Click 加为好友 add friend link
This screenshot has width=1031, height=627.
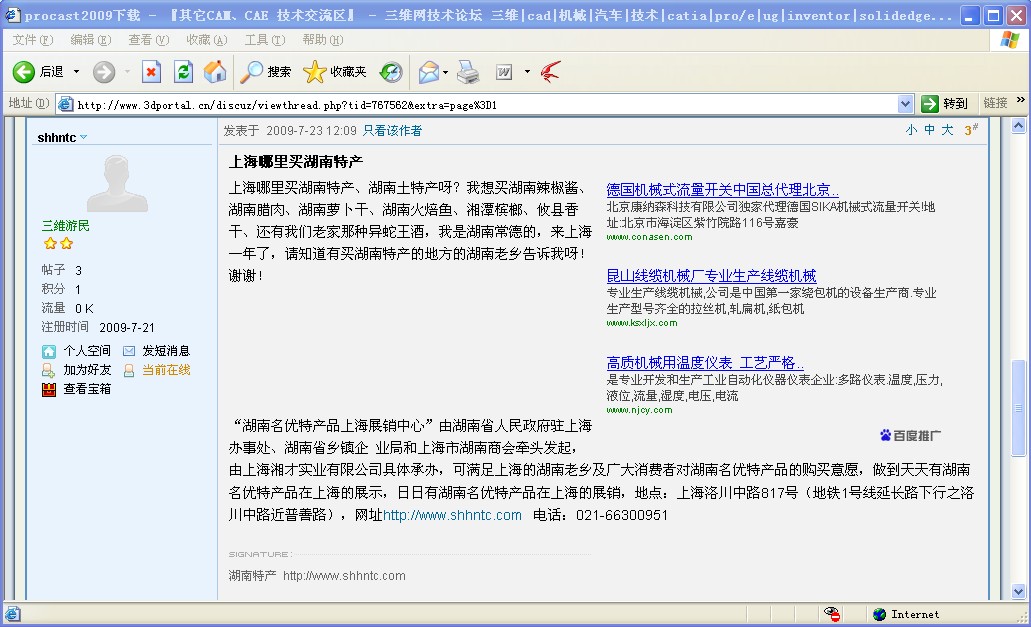87,370
